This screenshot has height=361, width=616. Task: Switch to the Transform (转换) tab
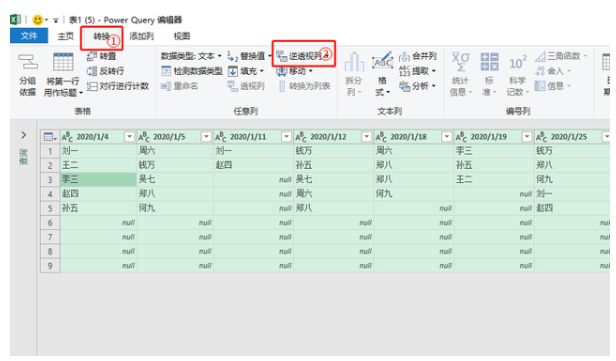point(101,37)
